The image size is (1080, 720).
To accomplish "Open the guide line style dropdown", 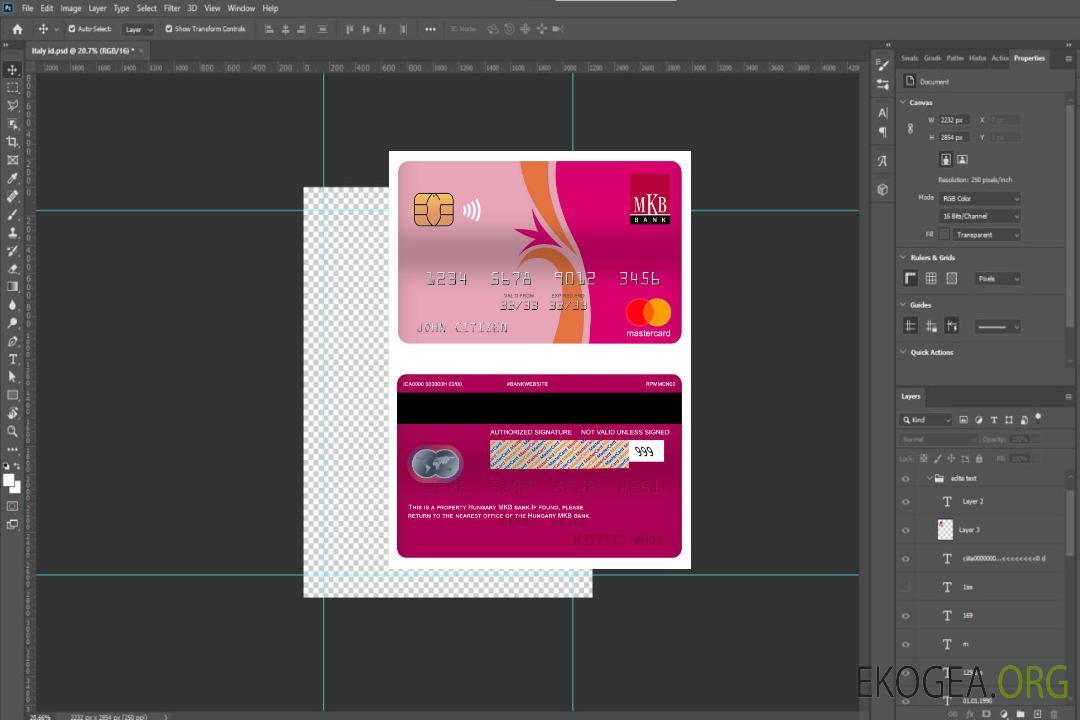I will pyautogui.click(x=997, y=327).
